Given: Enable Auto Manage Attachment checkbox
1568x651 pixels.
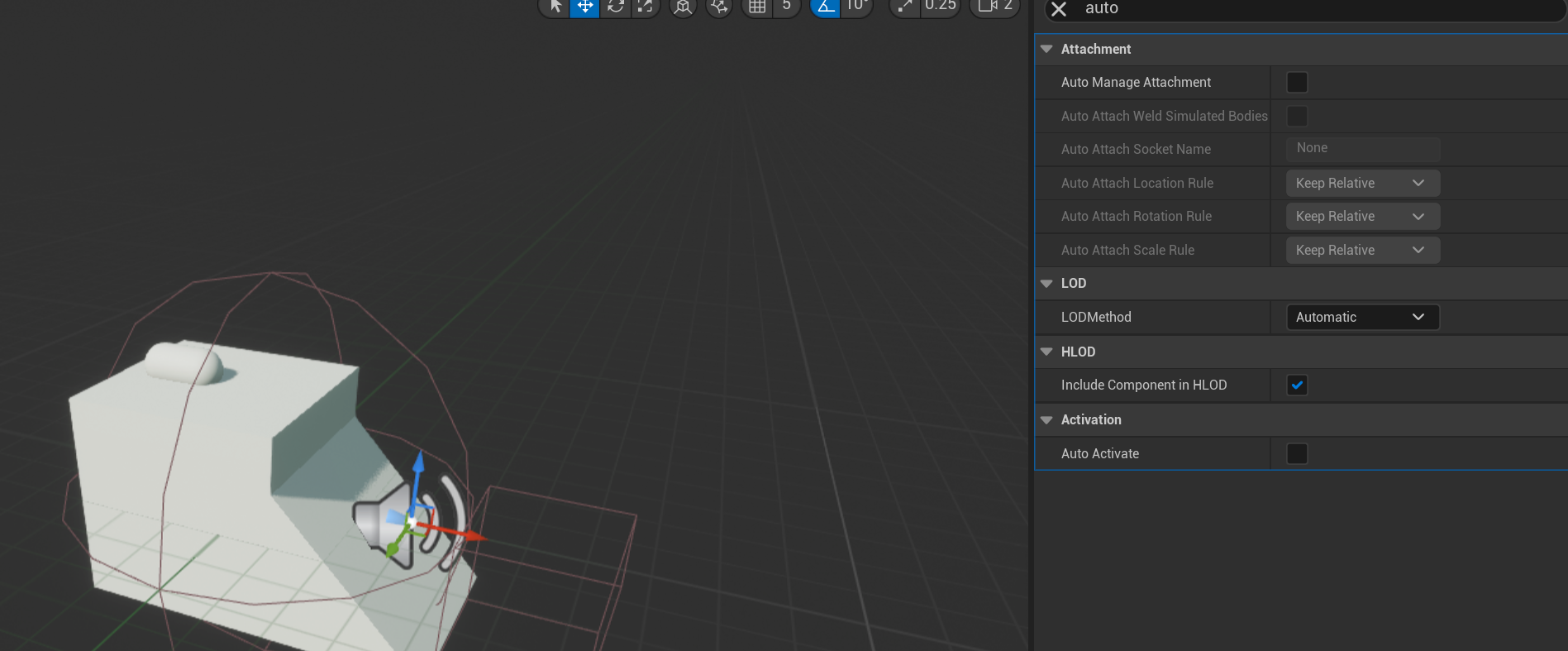Looking at the screenshot, I should tap(1297, 83).
